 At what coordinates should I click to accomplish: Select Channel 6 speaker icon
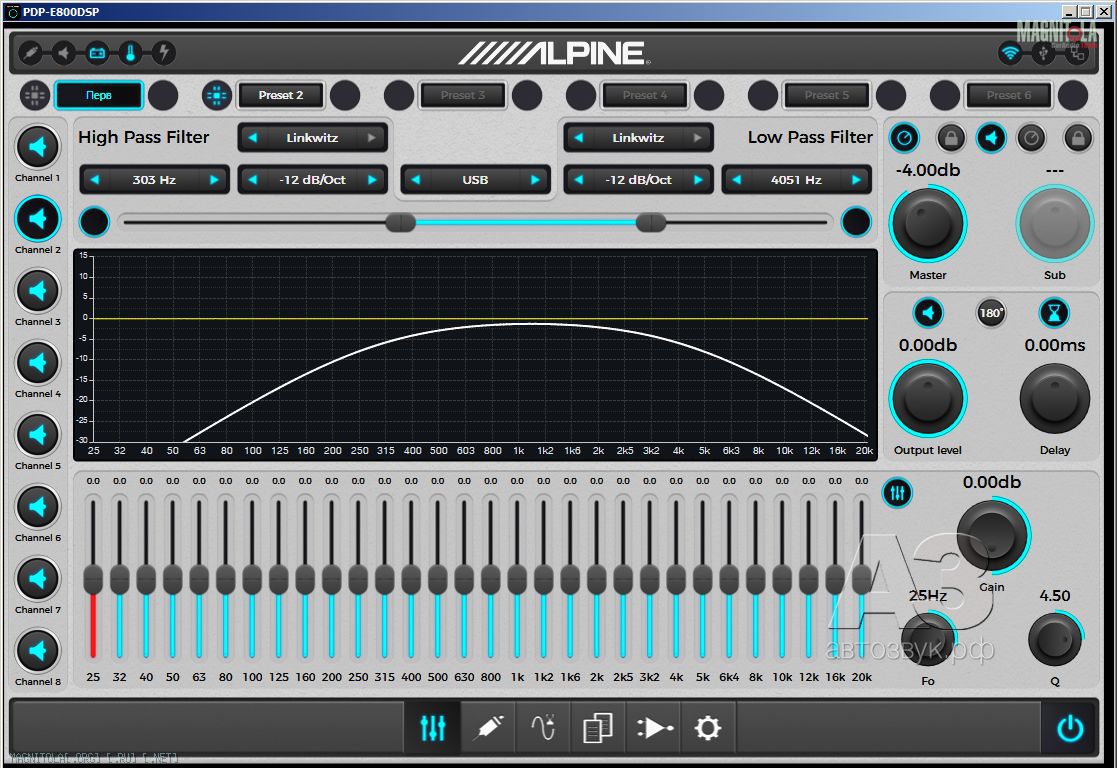(38, 507)
